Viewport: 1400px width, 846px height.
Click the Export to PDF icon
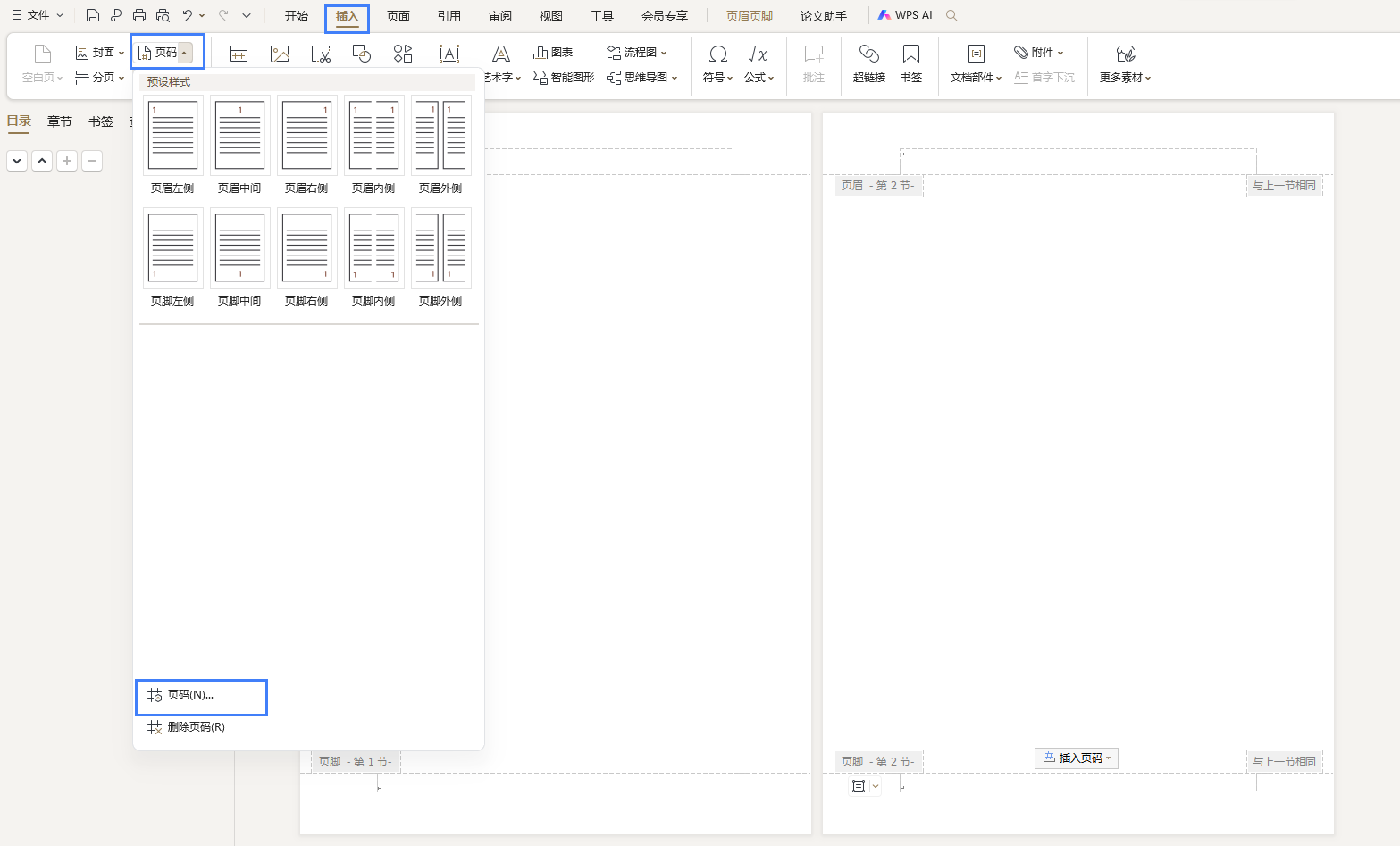(x=116, y=15)
